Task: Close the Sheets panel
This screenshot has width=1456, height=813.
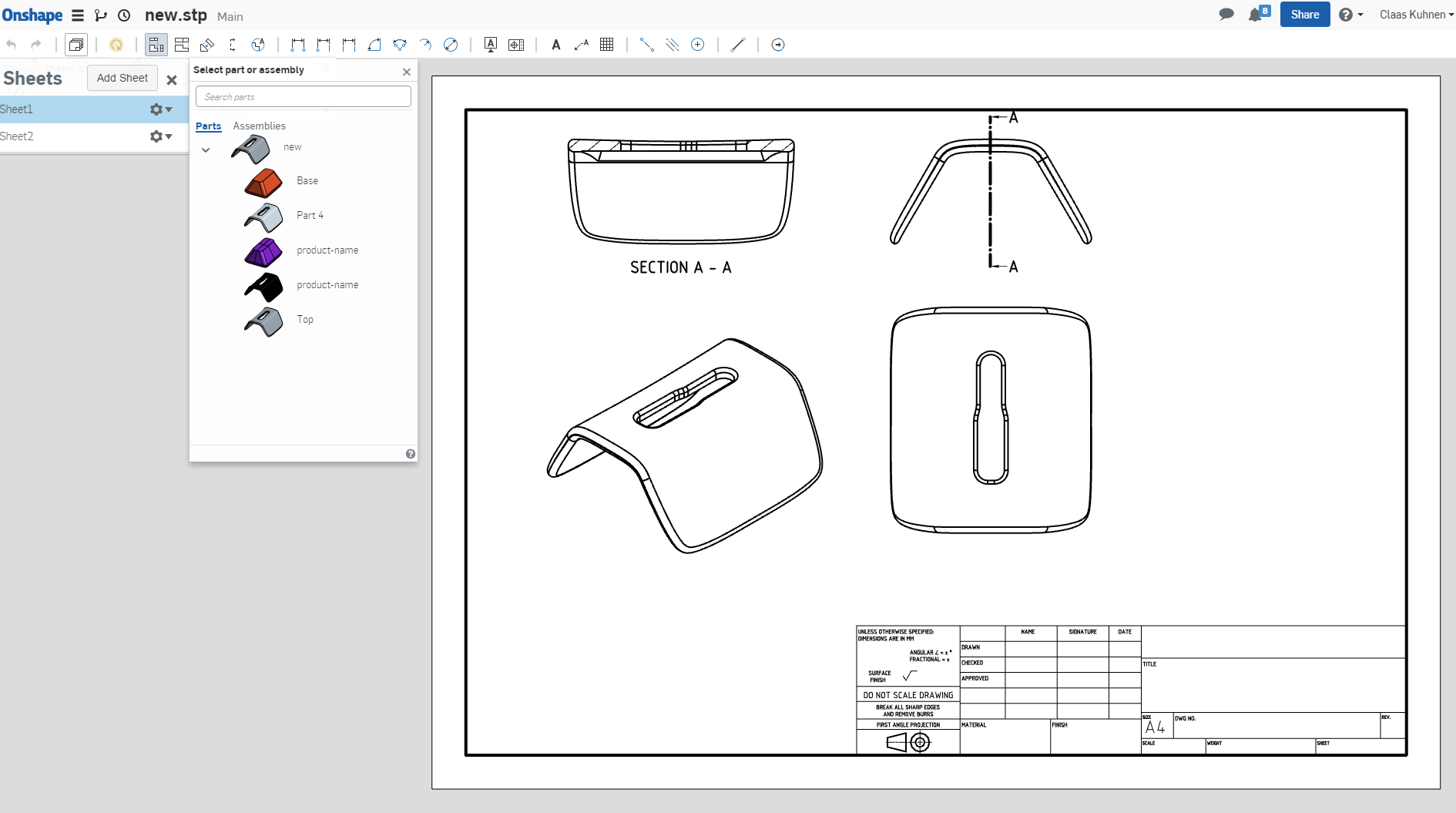Action: (x=172, y=79)
